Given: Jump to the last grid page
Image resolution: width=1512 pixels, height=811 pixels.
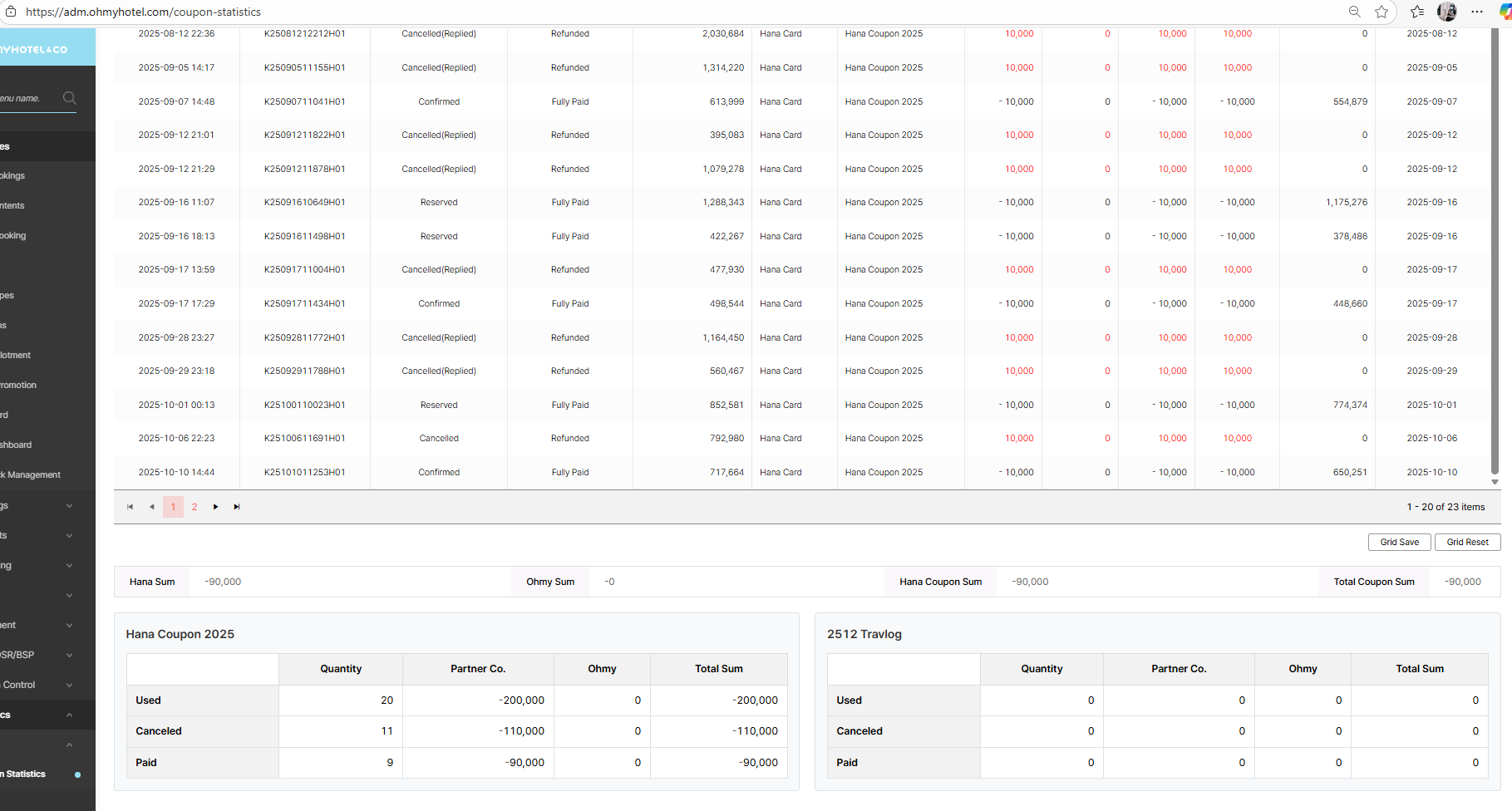Looking at the screenshot, I should (237, 507).
